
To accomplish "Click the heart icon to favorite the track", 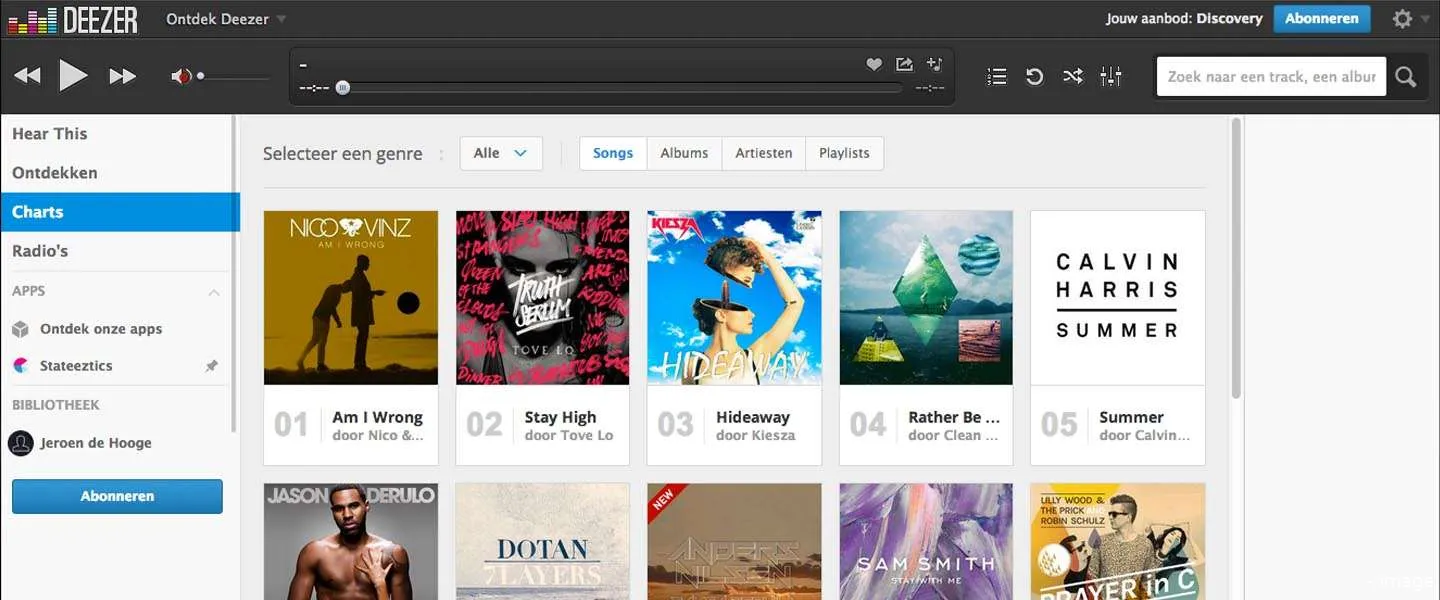I will 874,63.
